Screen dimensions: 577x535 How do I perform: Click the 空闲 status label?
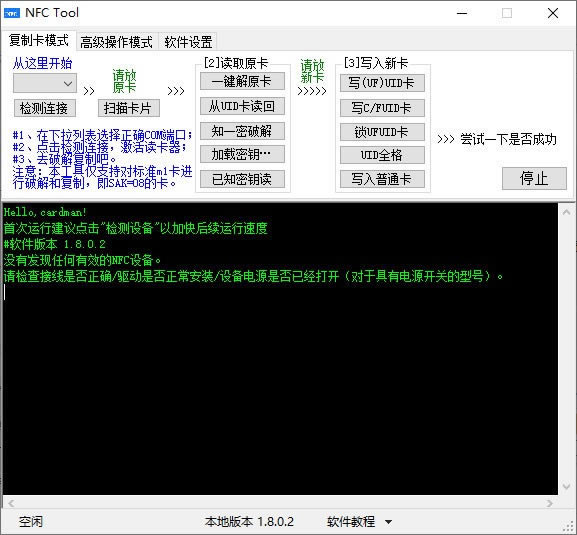click(x=31, y=521)
